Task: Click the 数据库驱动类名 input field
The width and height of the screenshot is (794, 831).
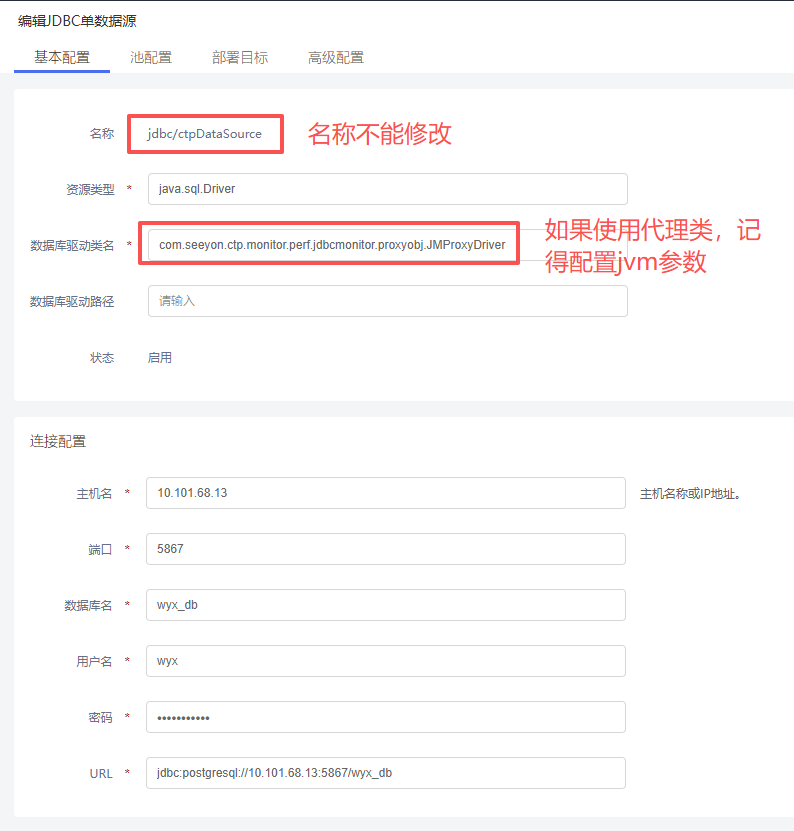Action: click(387, 245)
